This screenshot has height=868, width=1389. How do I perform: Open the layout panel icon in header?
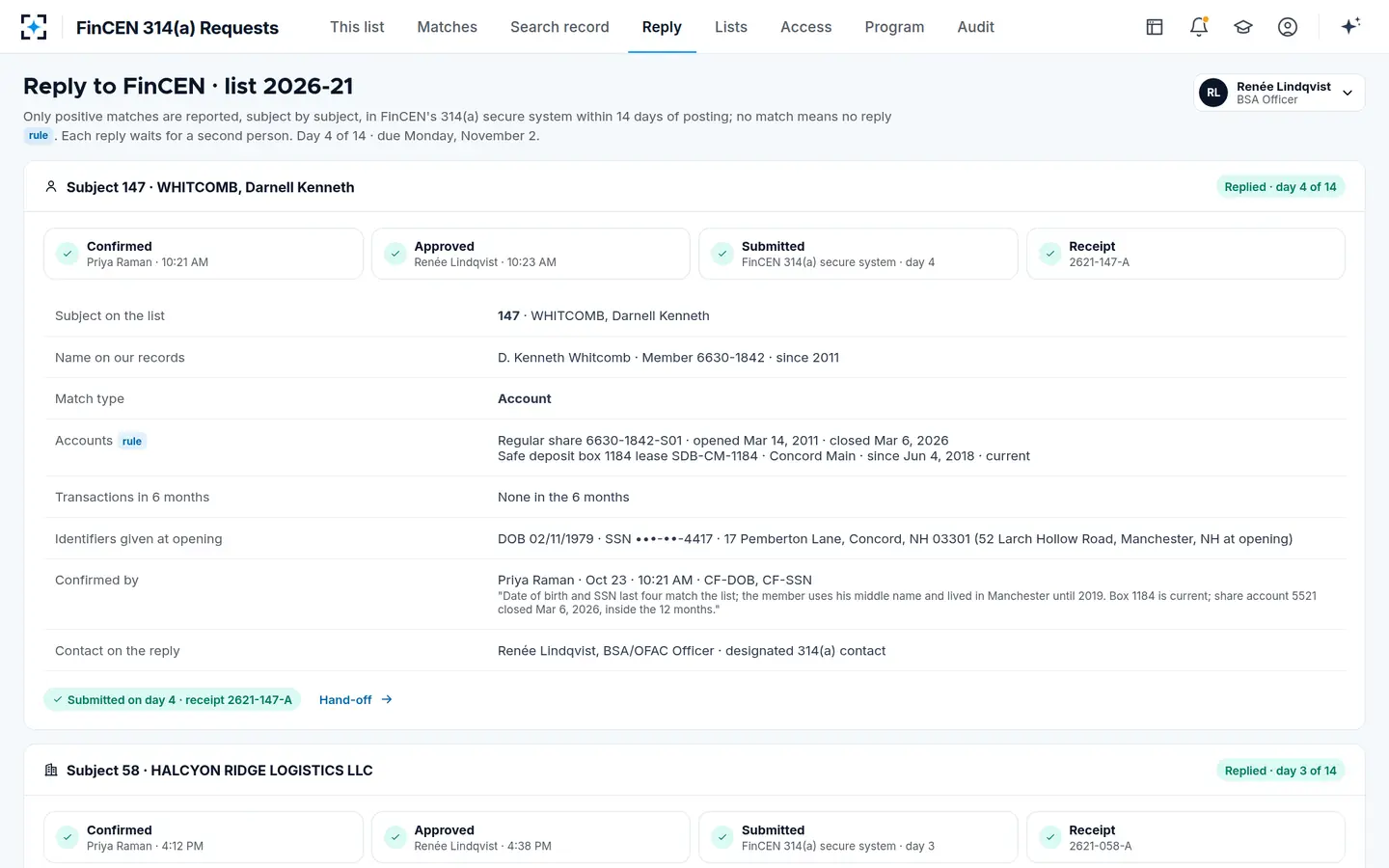1155,27
